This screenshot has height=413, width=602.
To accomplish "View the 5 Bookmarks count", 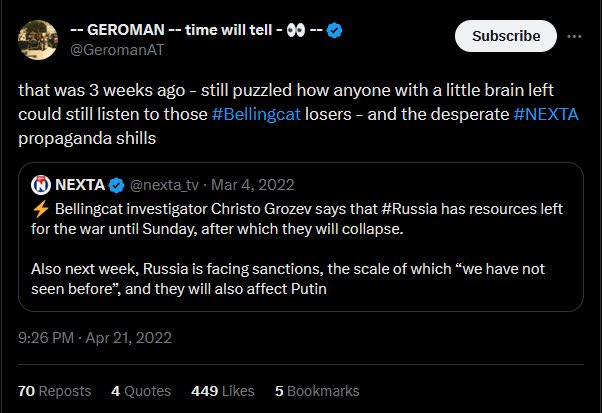I will (x=317, y=391).
